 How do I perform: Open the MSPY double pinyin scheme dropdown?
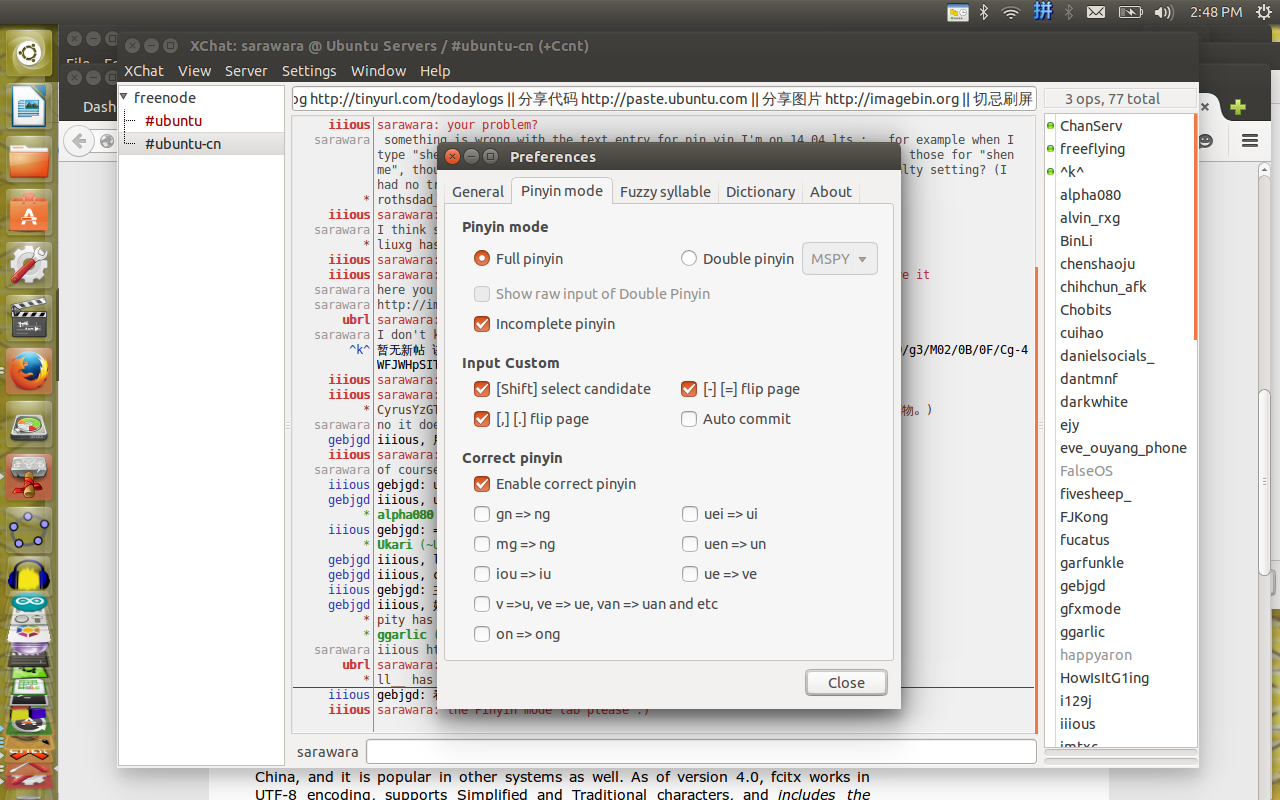click(x=840, y=258)
